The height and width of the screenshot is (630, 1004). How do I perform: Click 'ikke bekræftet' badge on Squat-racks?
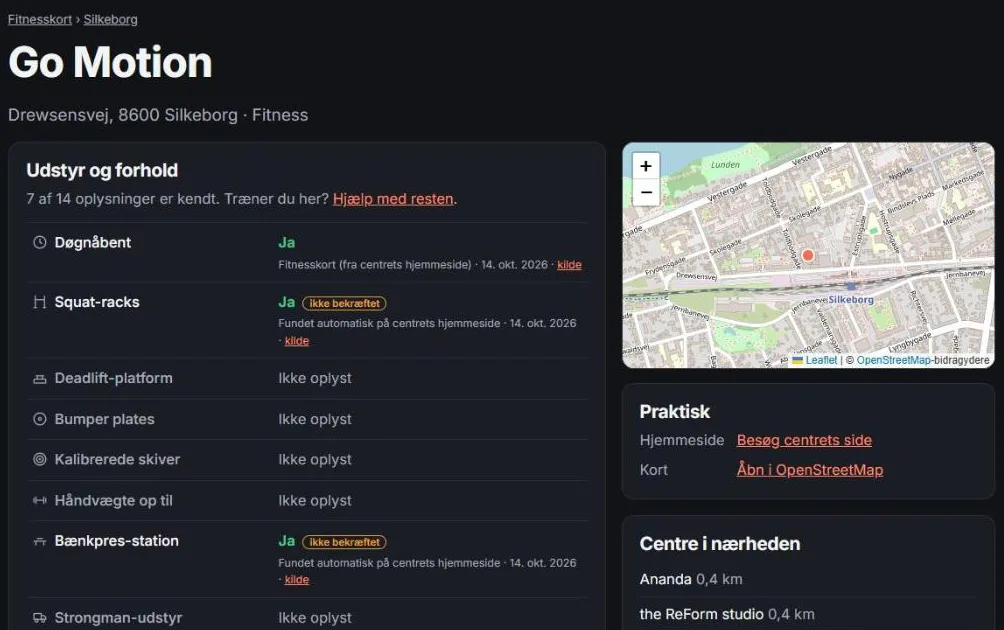pos(344,303)
